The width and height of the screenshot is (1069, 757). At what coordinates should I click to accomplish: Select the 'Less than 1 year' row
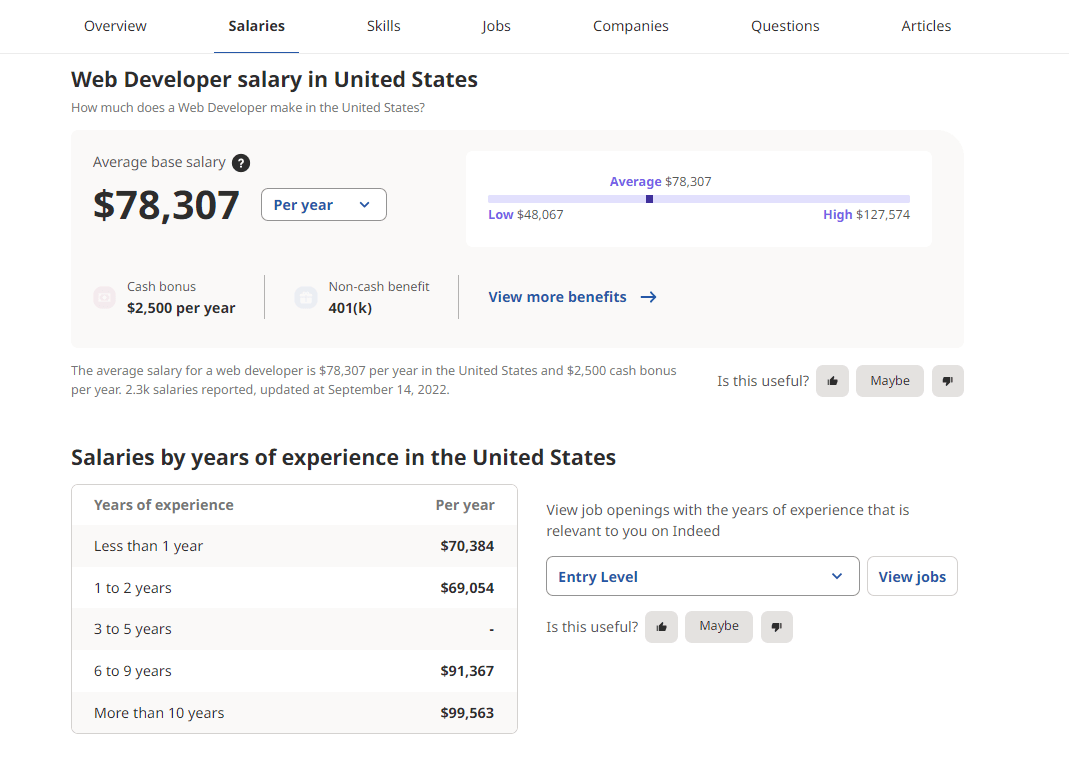(295, 546)
